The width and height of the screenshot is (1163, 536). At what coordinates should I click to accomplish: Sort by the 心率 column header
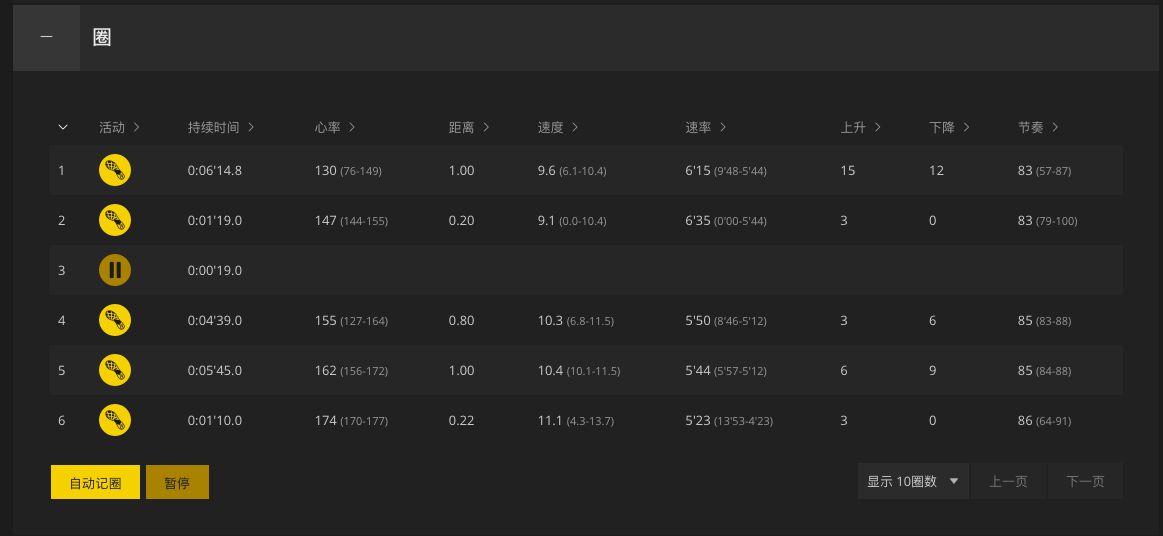click(335, 128)
